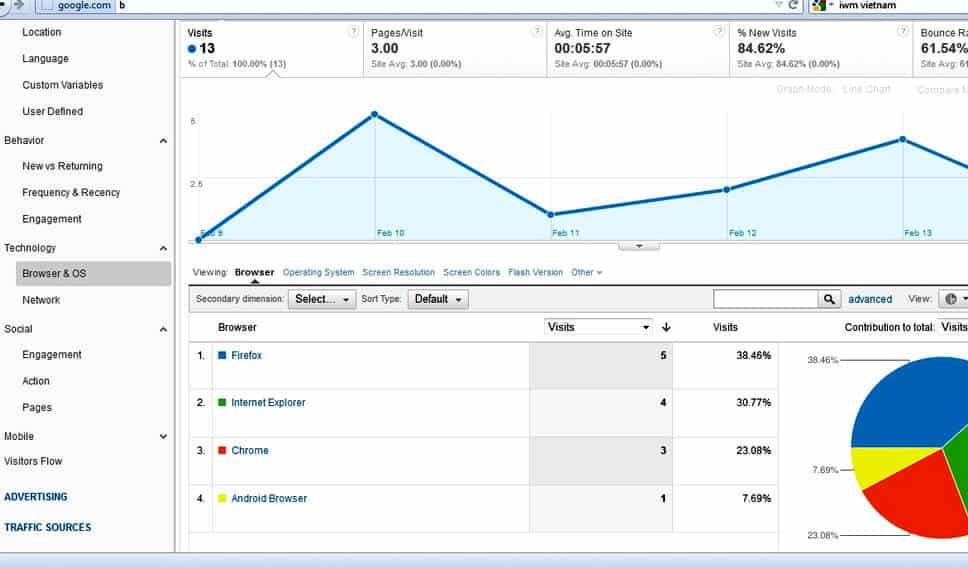This screenshot has height=568, width=968.
Task: Open Secondary dimension Select dropdown
Action: click(x=322, y=299)
